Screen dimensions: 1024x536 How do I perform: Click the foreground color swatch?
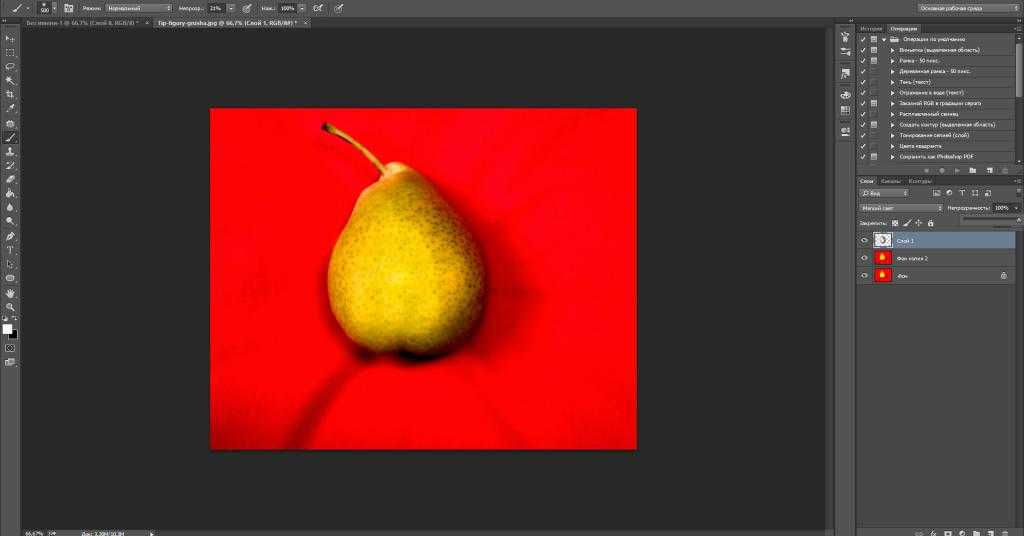point(7,328)
